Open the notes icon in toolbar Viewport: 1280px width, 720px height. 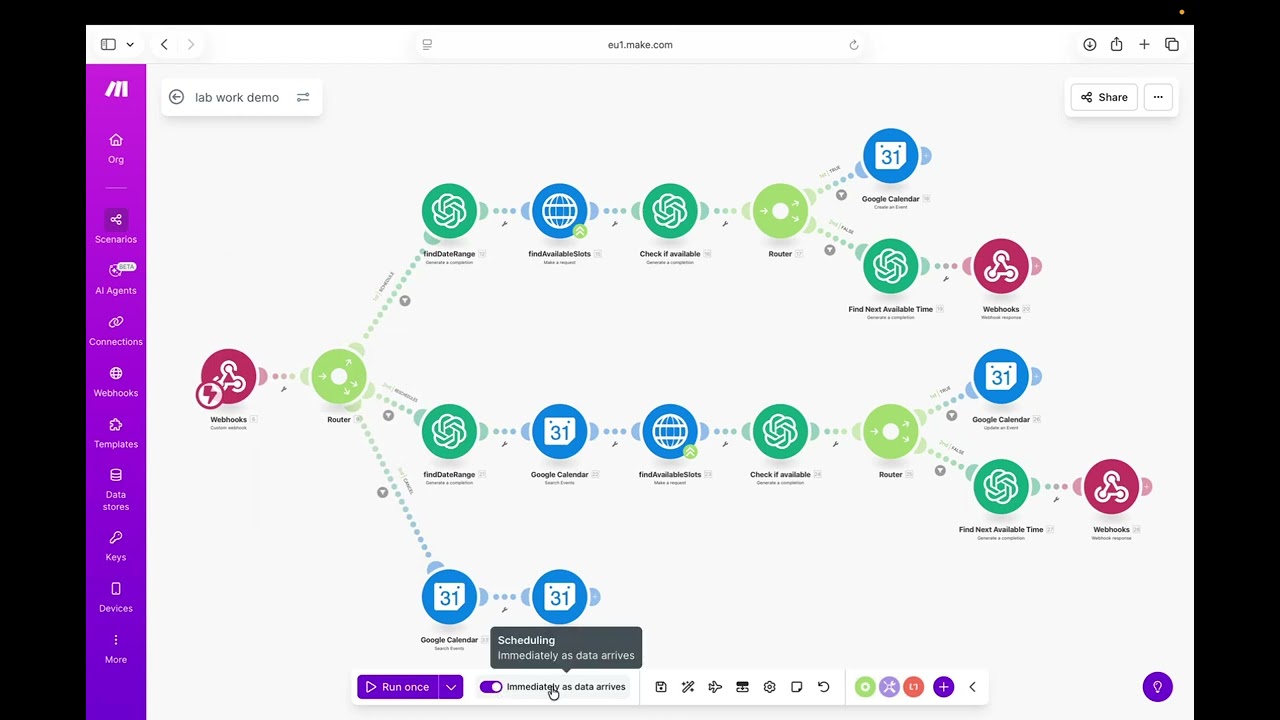(797, 687)
